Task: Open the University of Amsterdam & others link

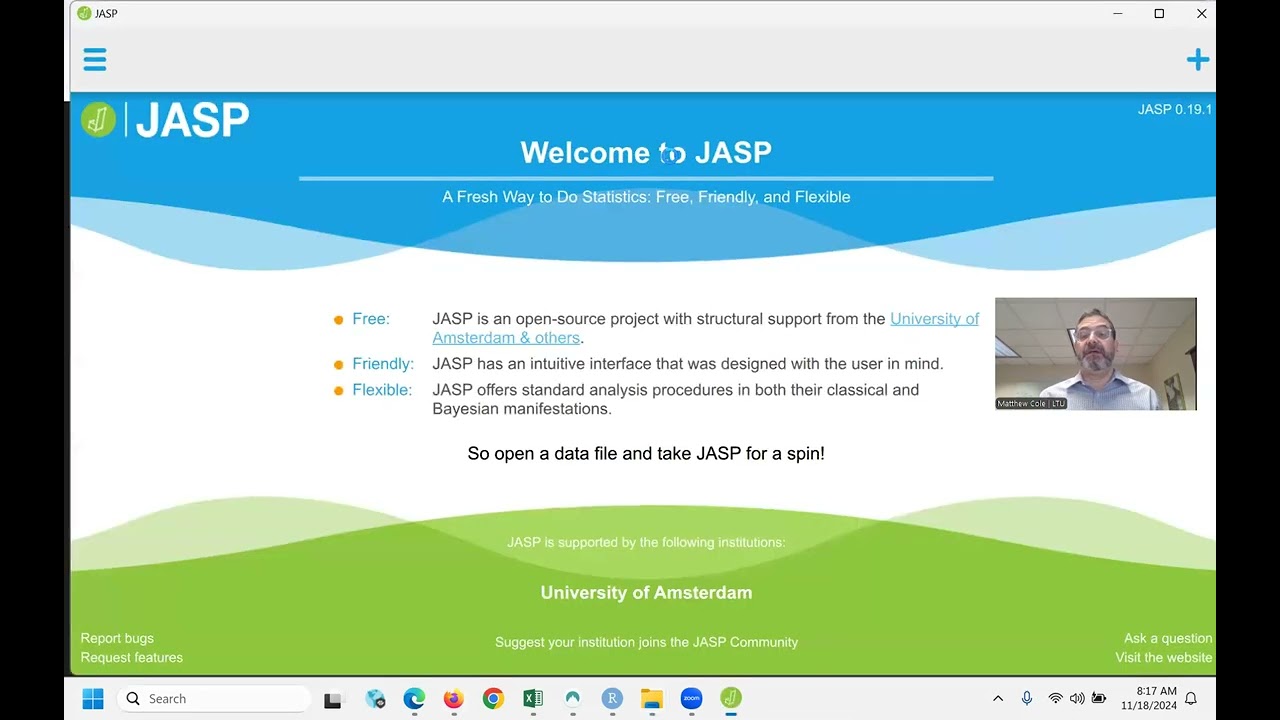Action: (x=705, y=328)
